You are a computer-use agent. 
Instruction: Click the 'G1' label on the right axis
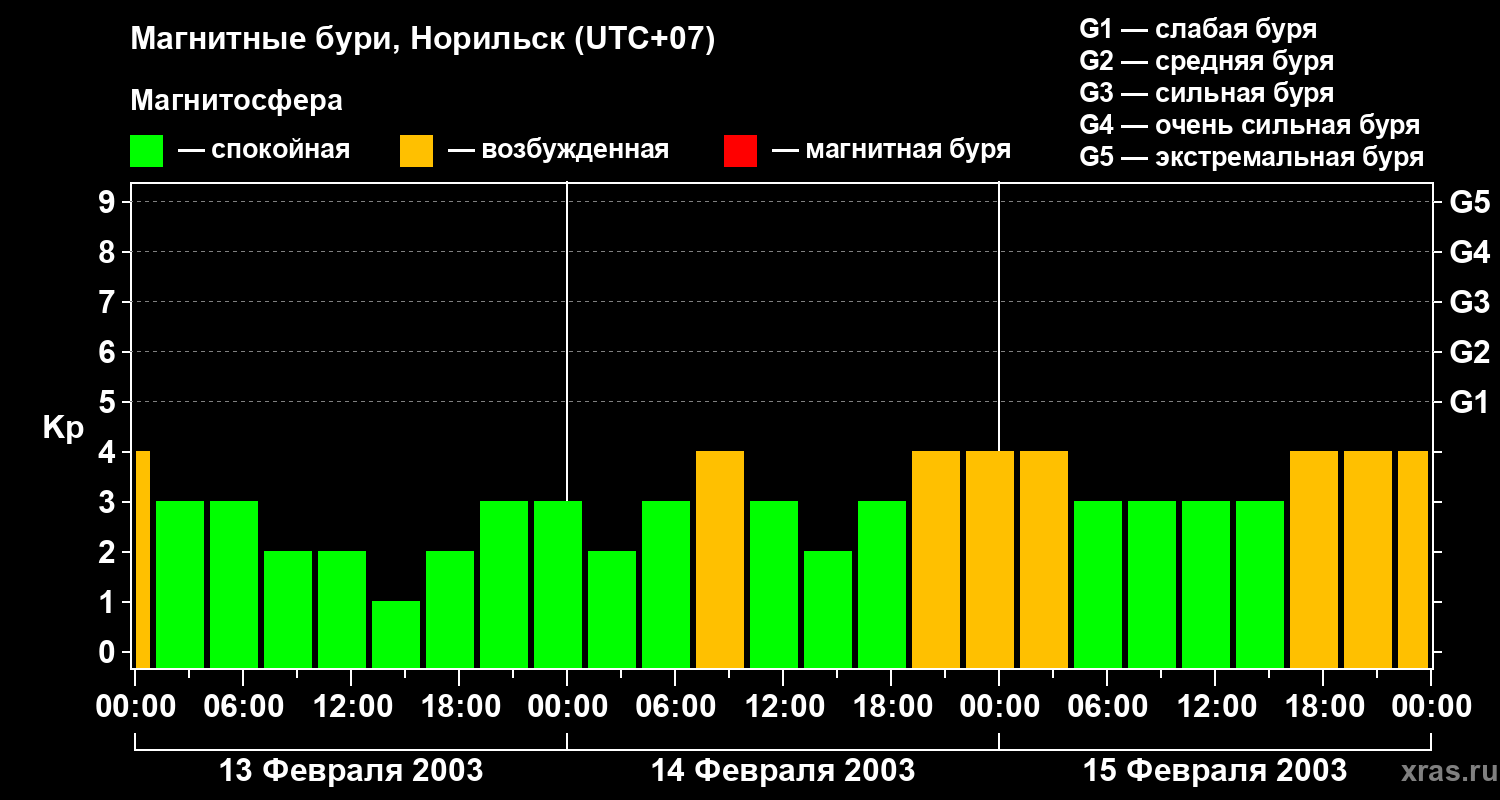pyautogui.click(x=1469, y=403)
